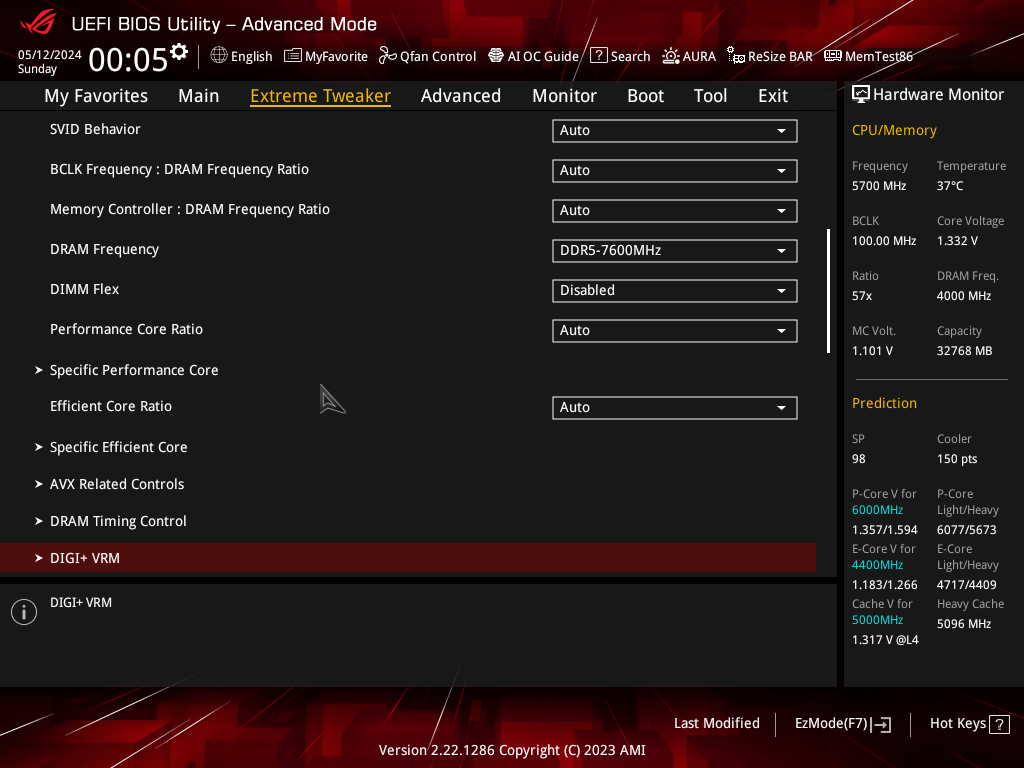
Task: Click the Version 2.22.1286 copyright text
Action: pyautogui.click(x=512, y=750)
